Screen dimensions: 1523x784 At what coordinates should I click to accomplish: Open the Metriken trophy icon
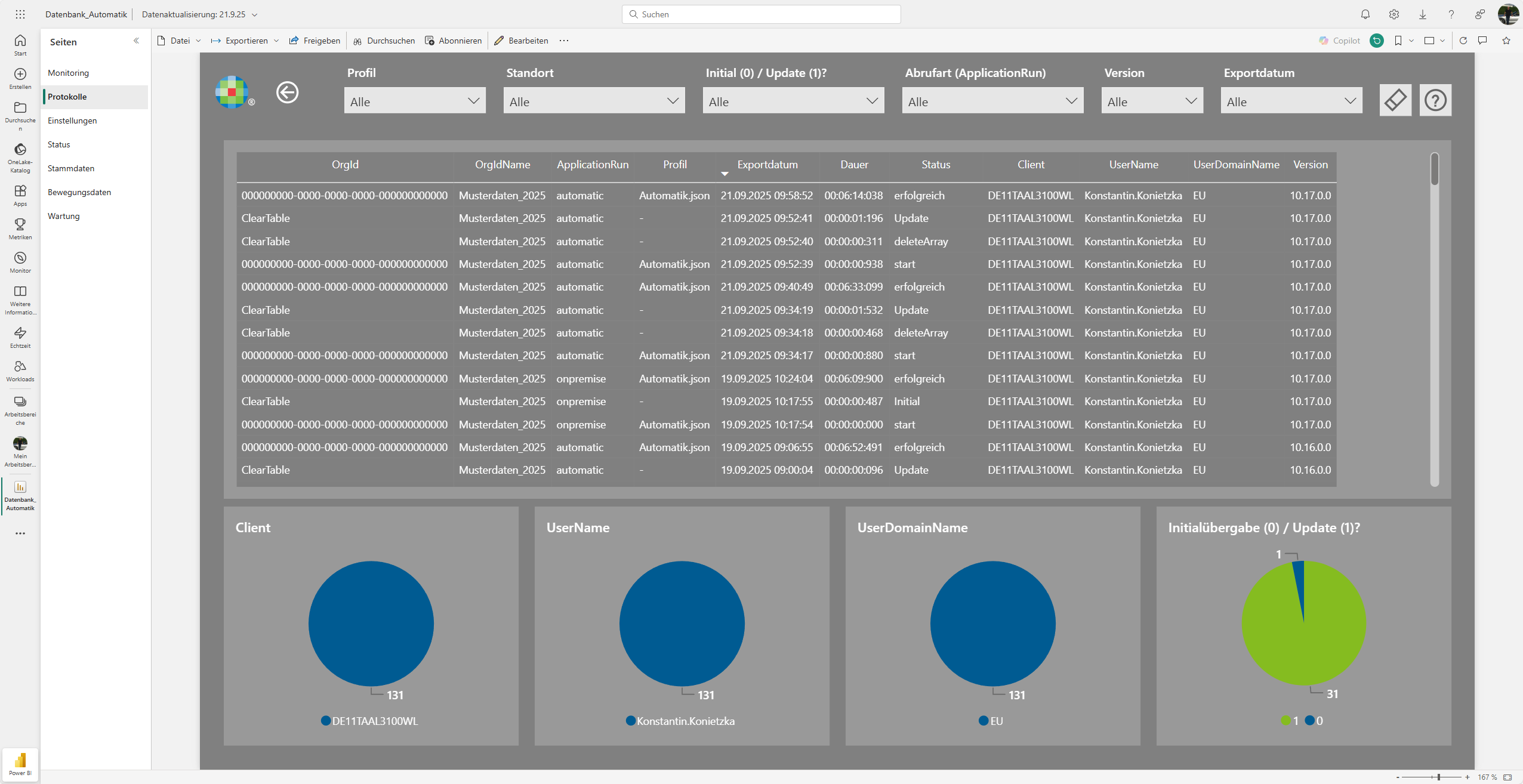coord(20,229)
